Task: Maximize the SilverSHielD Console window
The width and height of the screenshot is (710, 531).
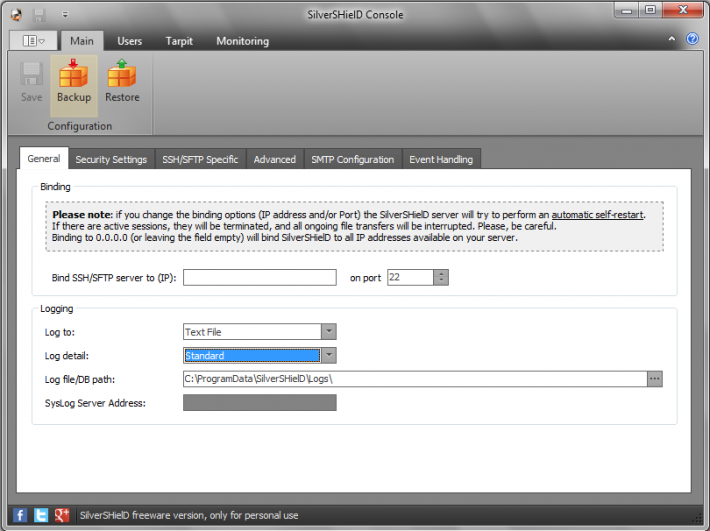Action: (x=650, y=10)
